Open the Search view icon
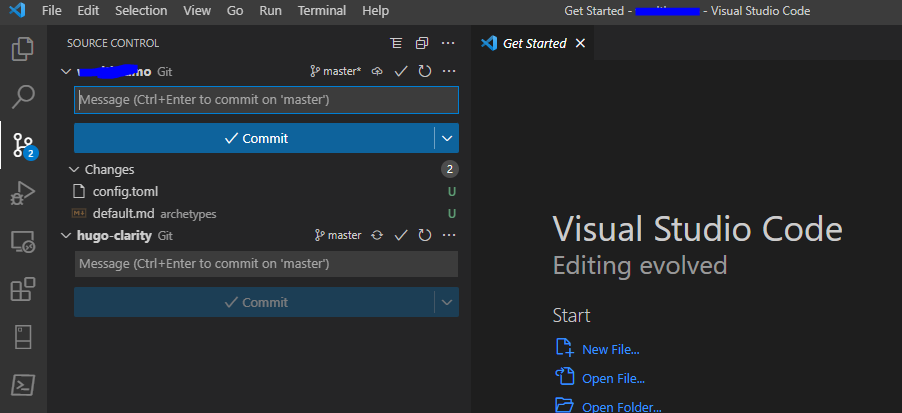This screenshot has width=902, height=413. click(x=23, y=97)
